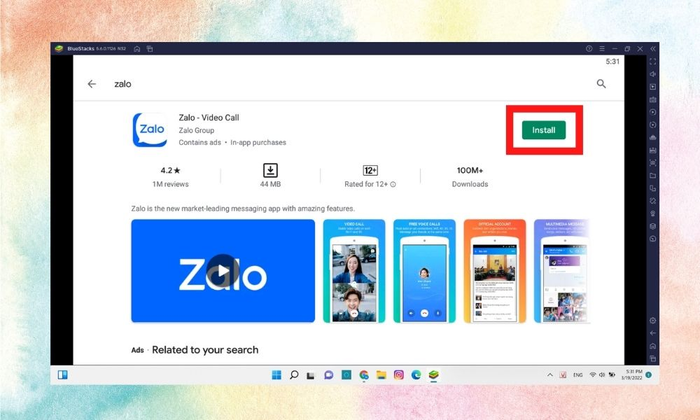This screenshot has height=420, width=700.
Task: Click the zalo search query text field
Action: tap(123, 83)
